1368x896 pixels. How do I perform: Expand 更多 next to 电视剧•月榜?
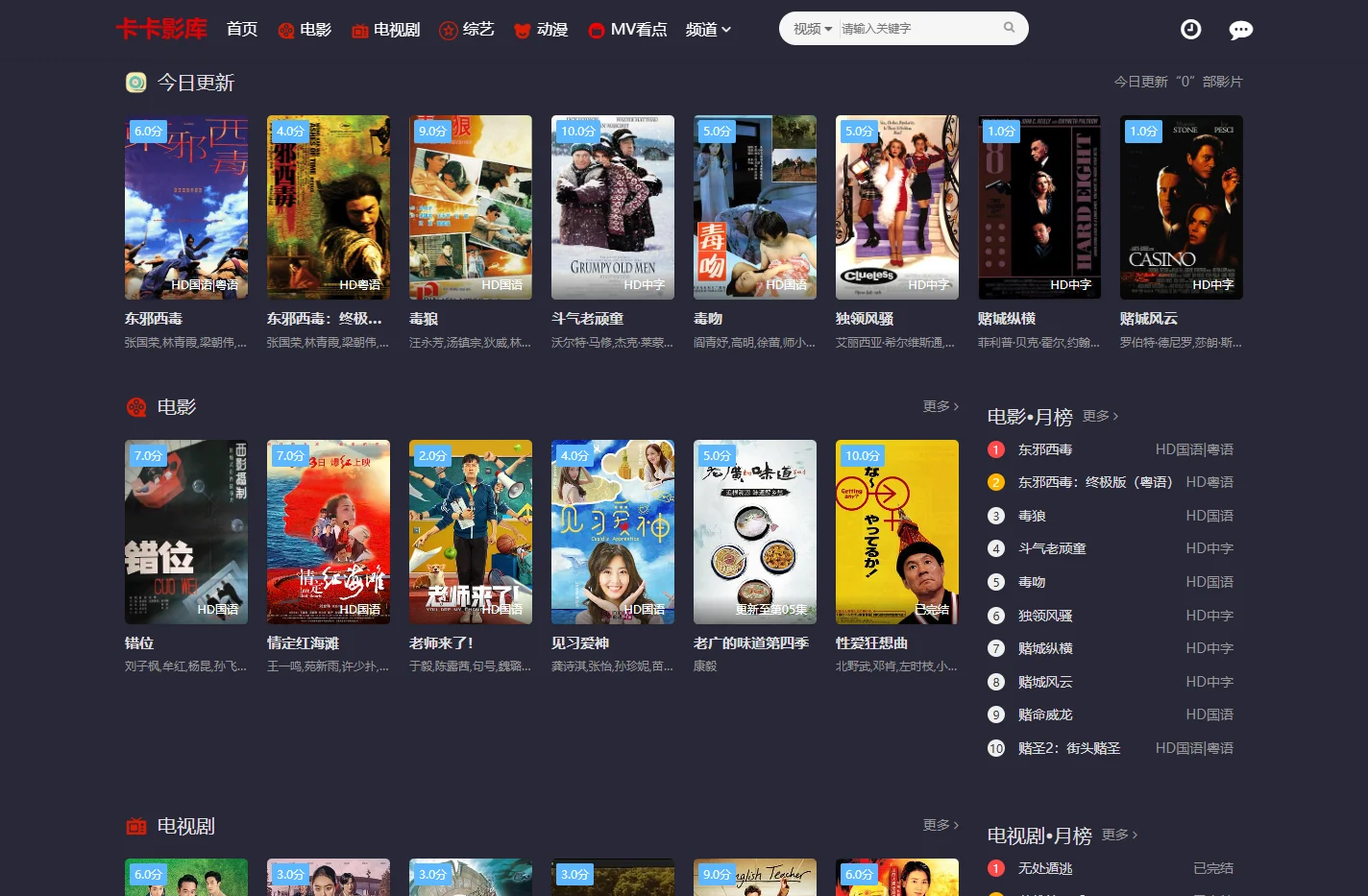[x=1120, y=835]
